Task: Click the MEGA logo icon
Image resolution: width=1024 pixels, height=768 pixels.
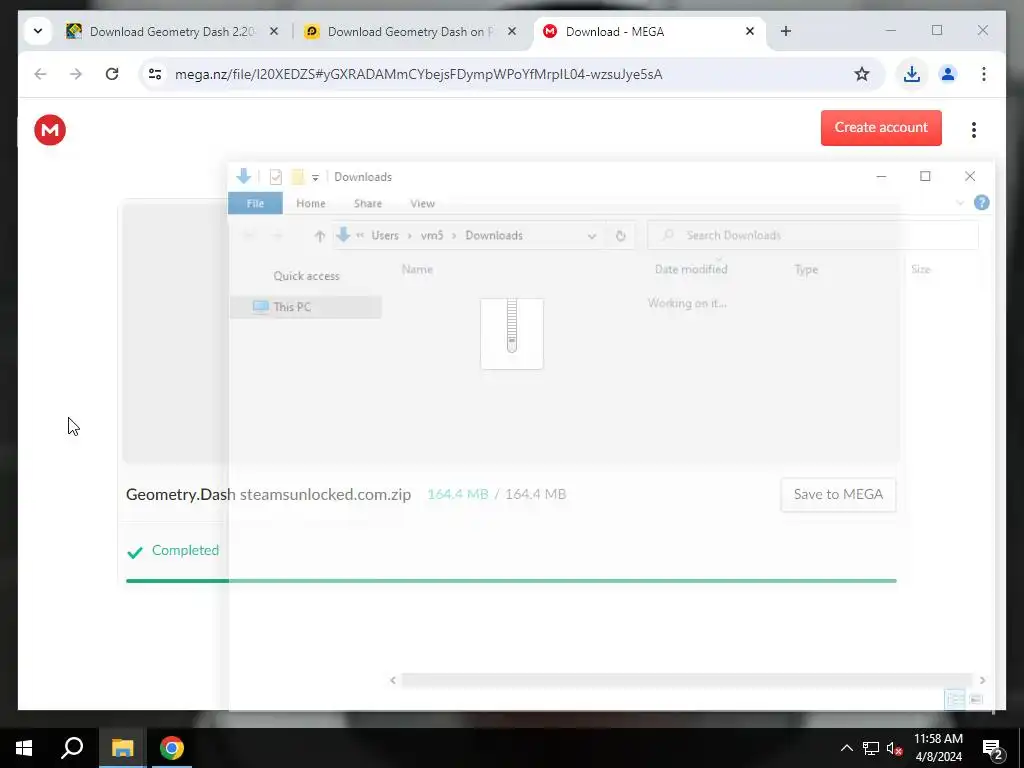Action: coord(50,130)
